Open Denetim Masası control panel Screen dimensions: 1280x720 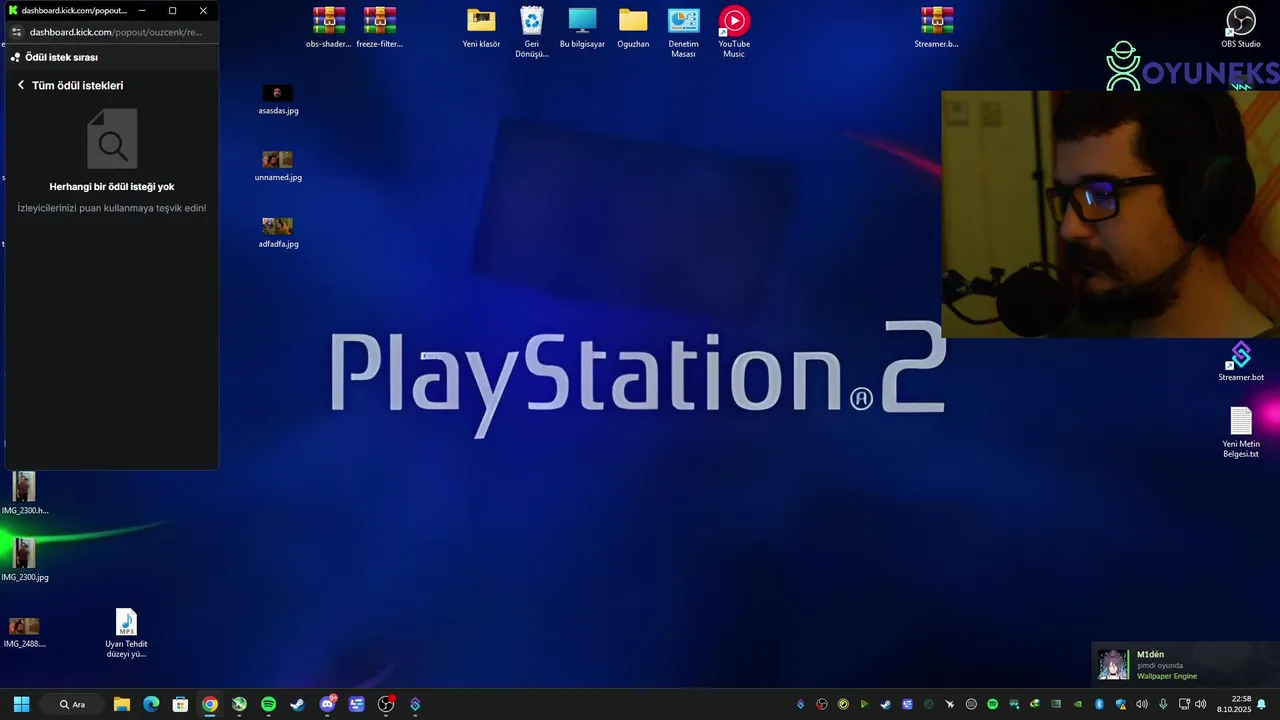(684, 32)
